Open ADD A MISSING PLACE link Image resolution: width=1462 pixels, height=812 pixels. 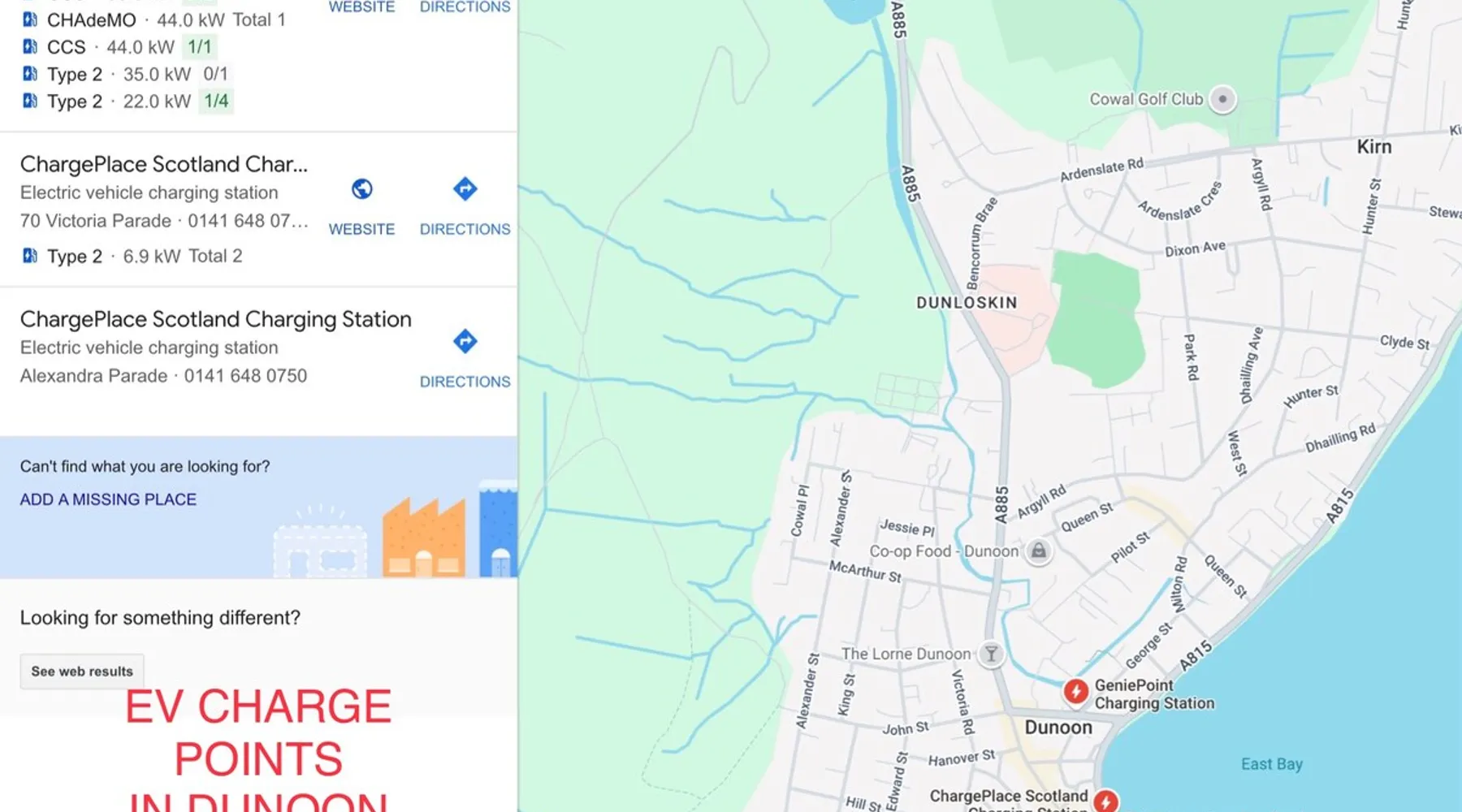tap(108, 499)
